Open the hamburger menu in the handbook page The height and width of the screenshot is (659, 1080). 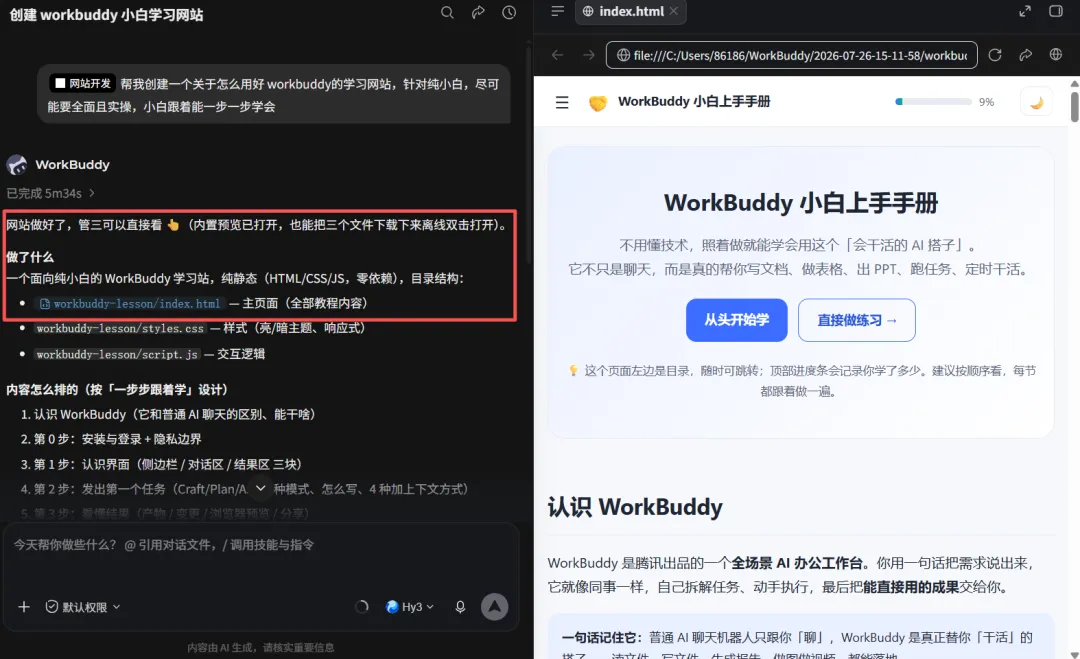[562, 103]
